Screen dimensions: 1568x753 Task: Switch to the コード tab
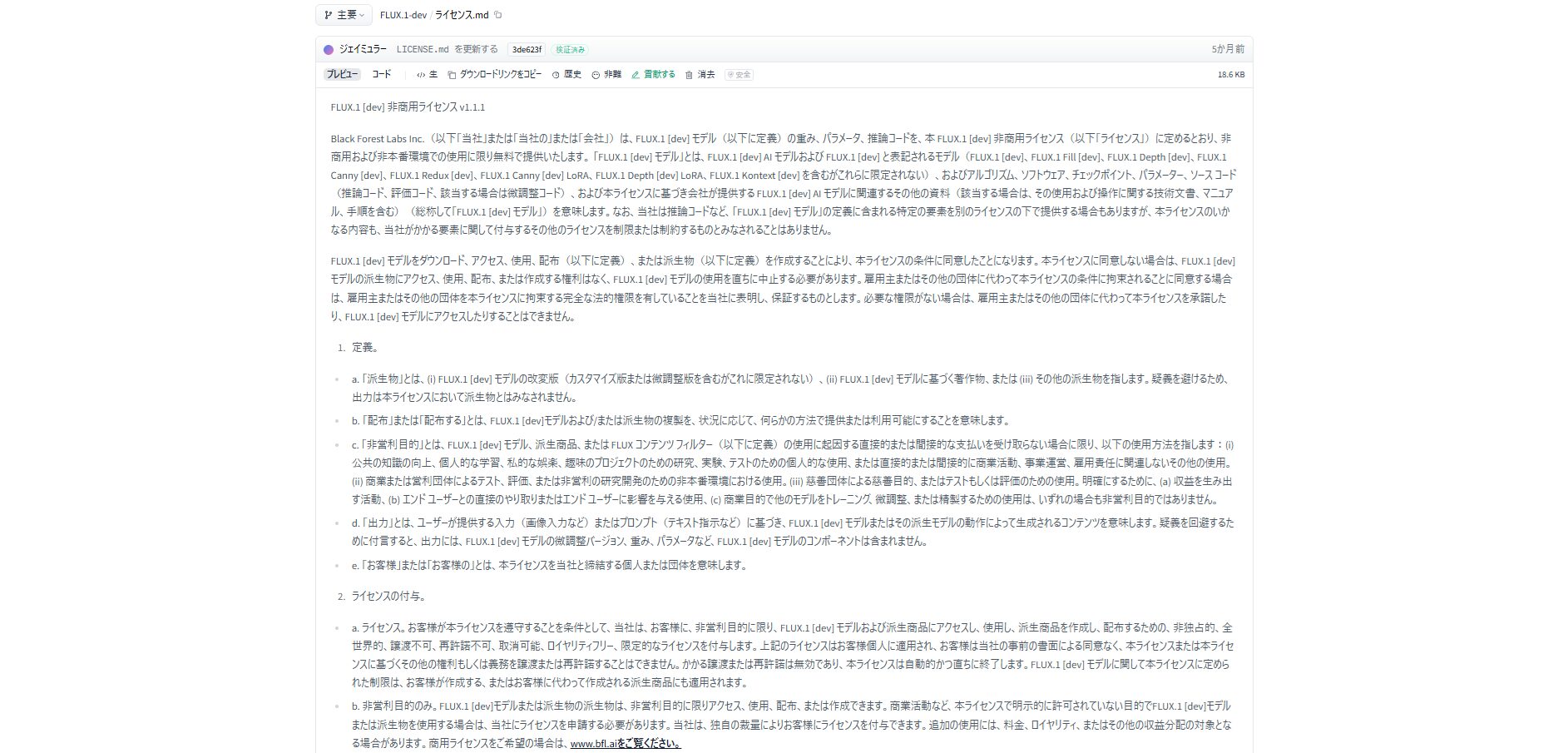[381, 75]
